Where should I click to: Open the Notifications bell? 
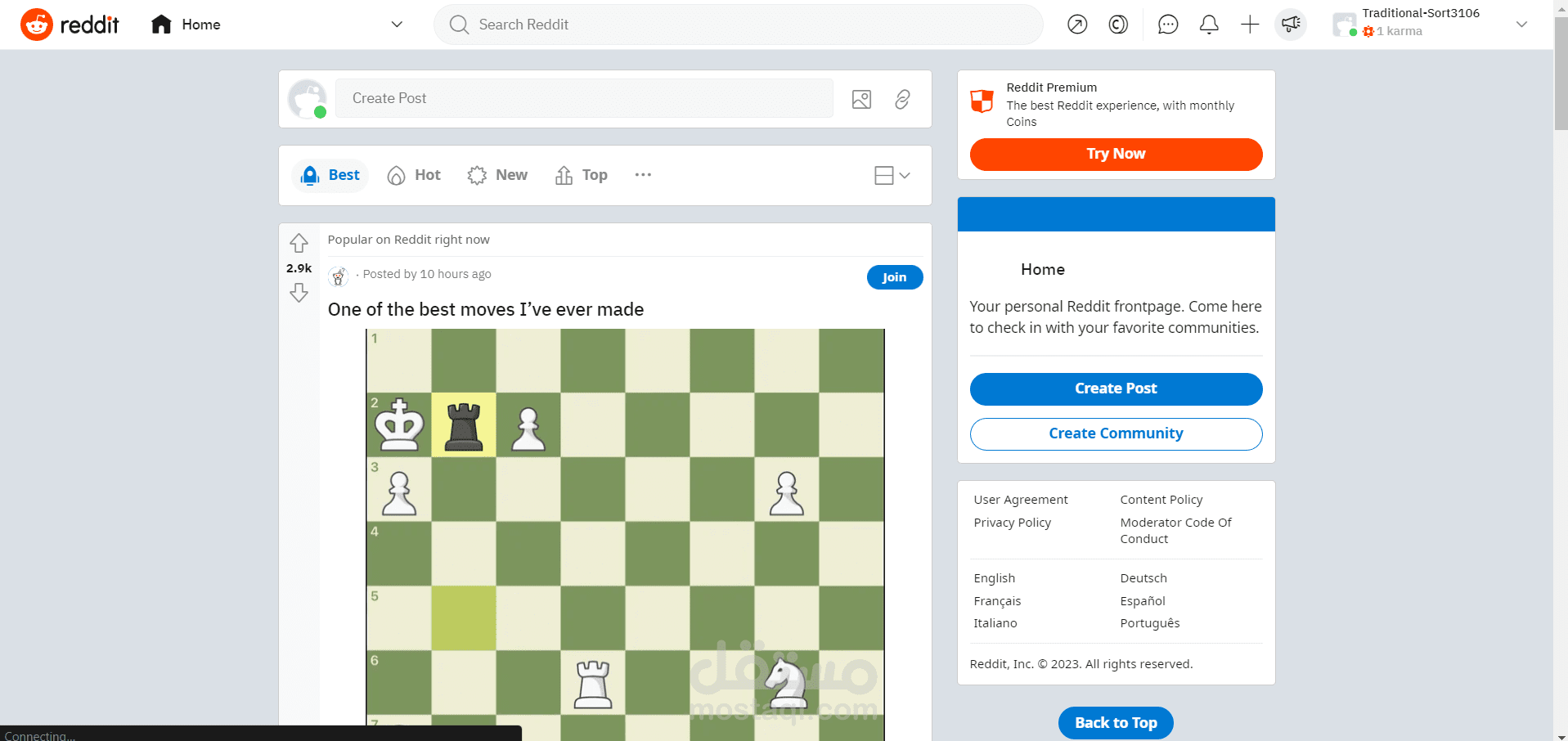pyautogui.click(x=1209, y=25)
